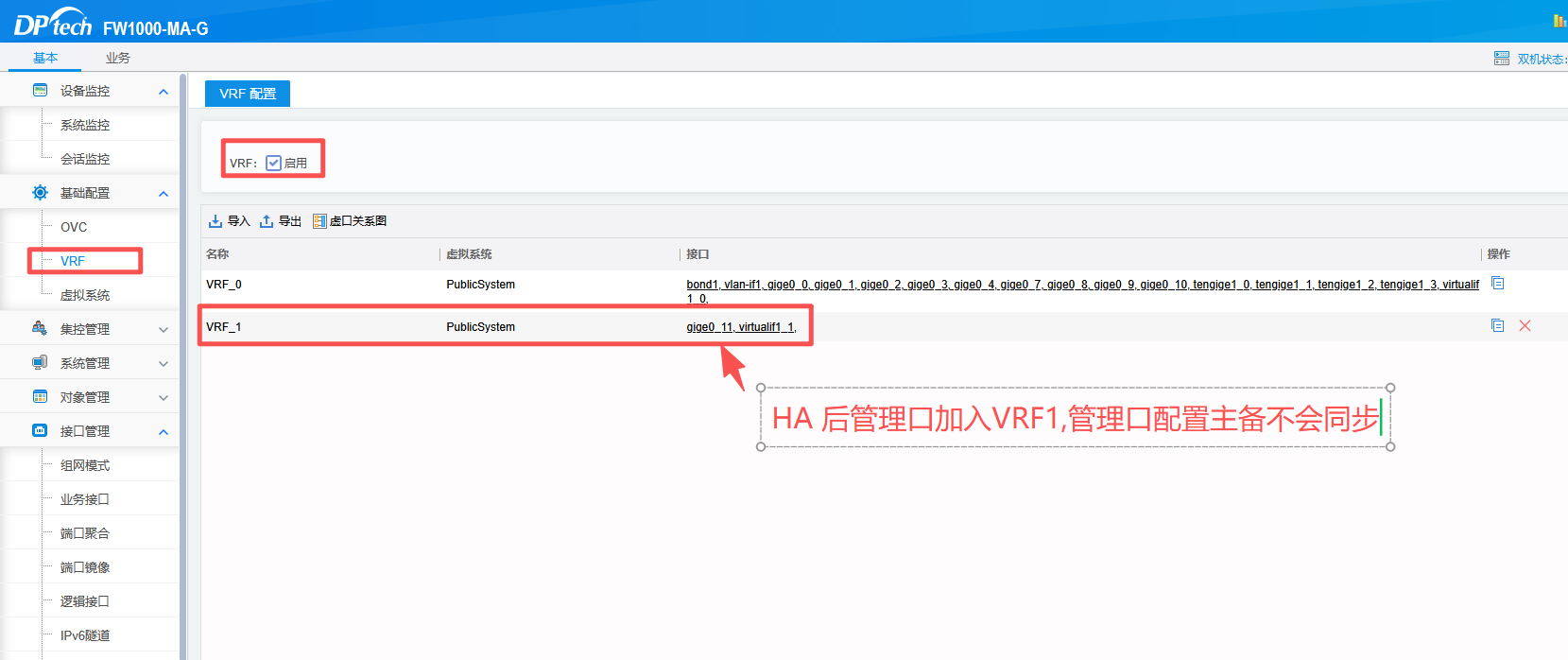Click the VRF_1 name cell
The image size is (1568, 660).
224,327
